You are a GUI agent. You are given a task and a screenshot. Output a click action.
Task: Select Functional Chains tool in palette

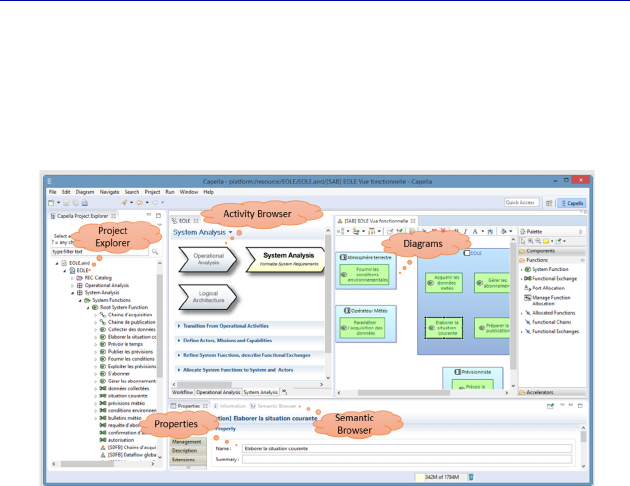click(x=548, y=322)
